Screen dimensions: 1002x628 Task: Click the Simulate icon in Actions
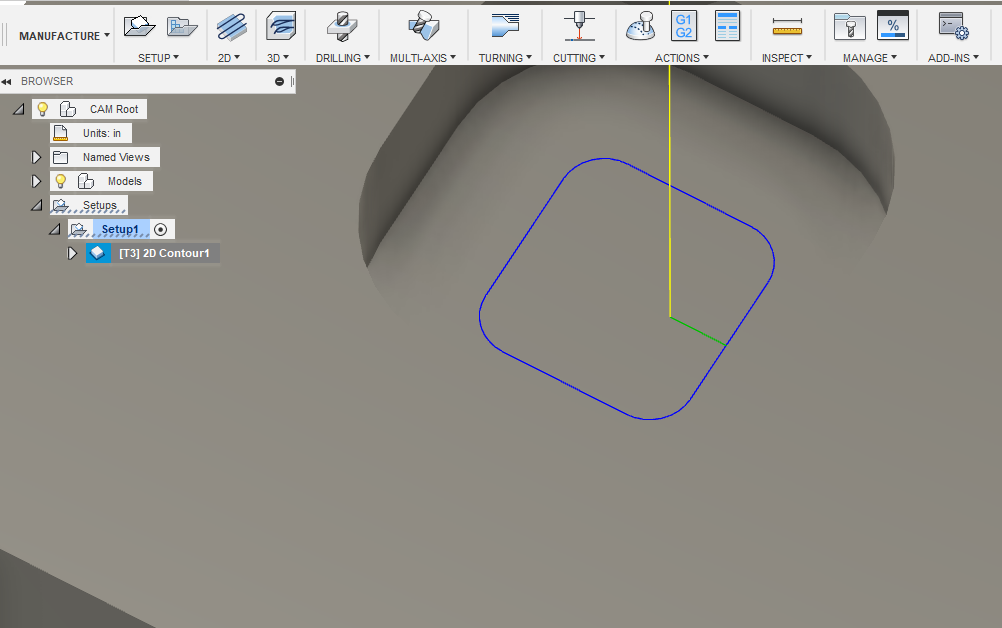[x=641, y=25]
